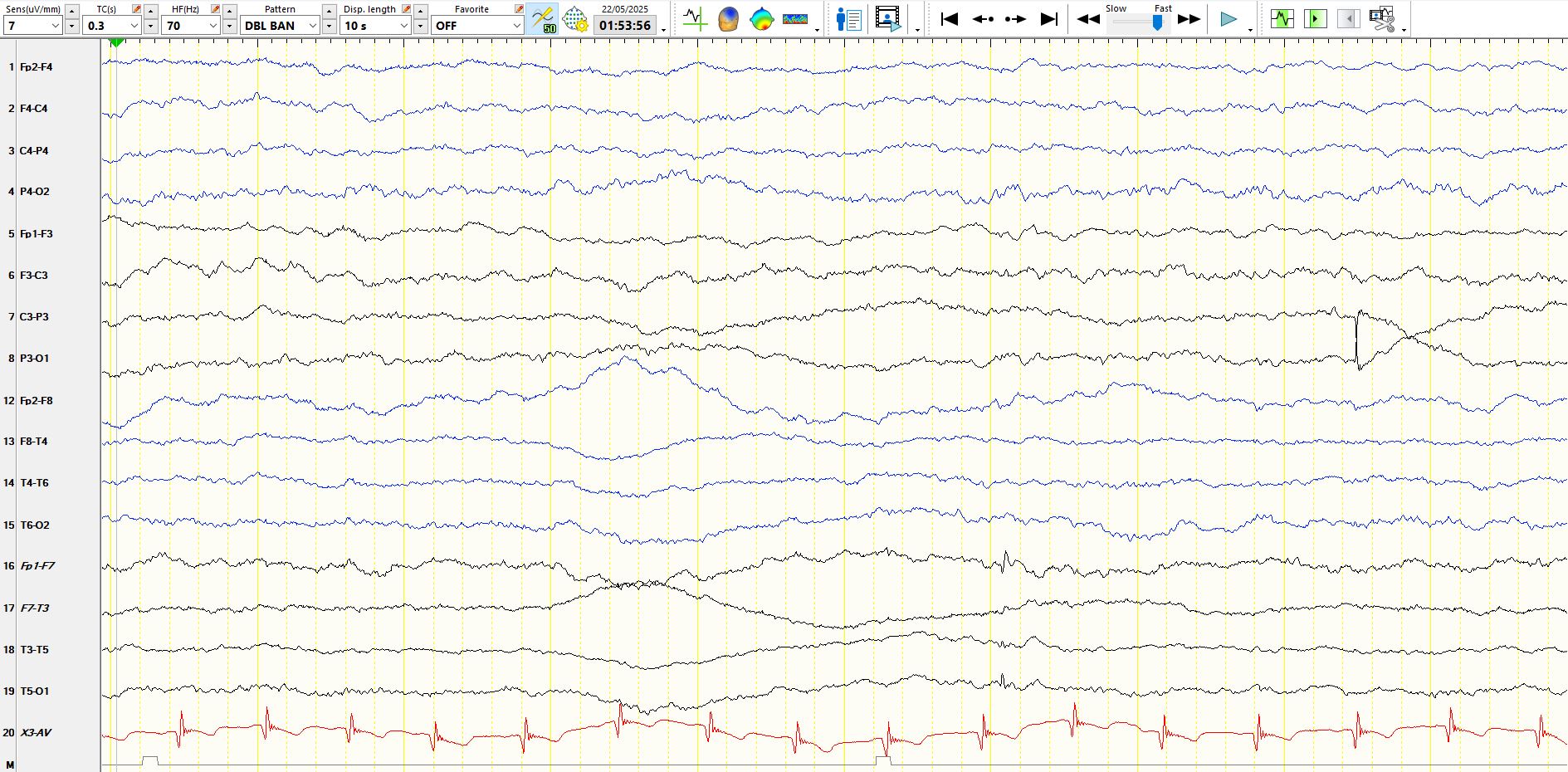Decrease HF(Hz) with the down arrow
Image resolution: width=1568 pixels, height=772 pixels.
pos(230,27)
